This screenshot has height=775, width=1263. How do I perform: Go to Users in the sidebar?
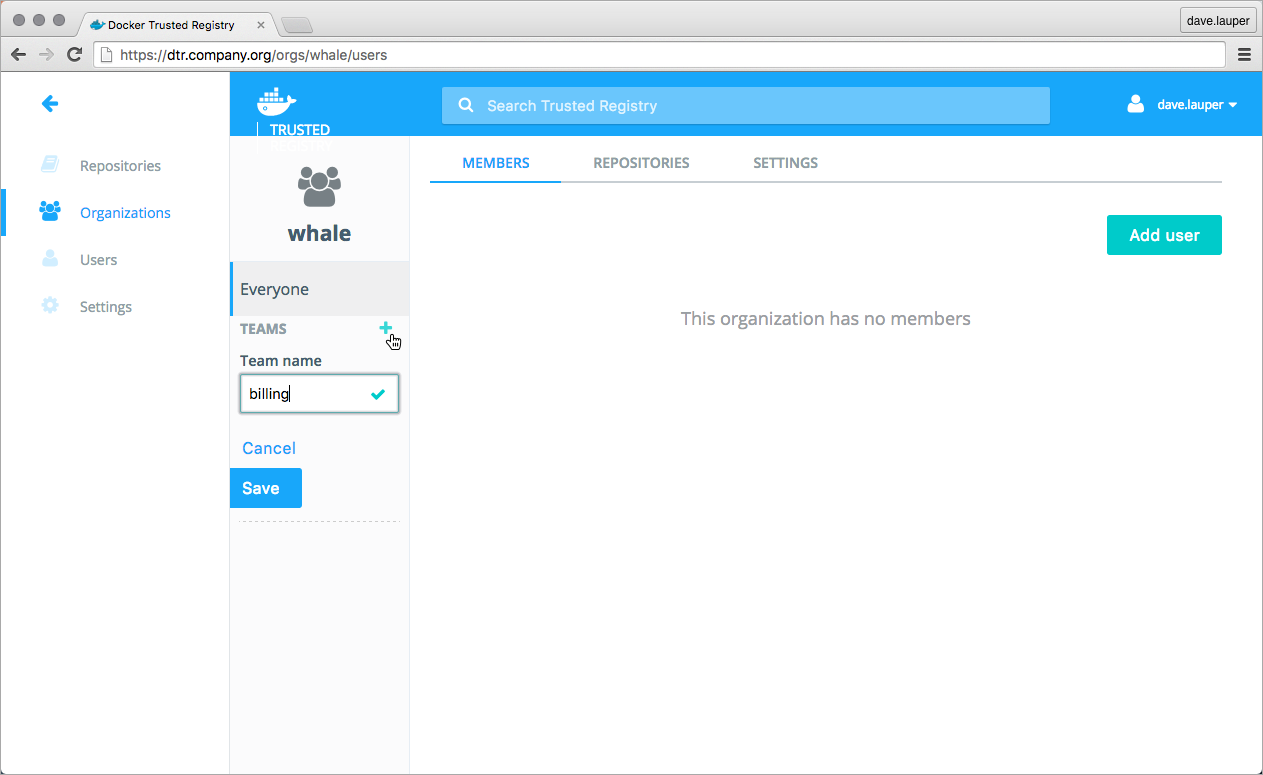point(98,260)
